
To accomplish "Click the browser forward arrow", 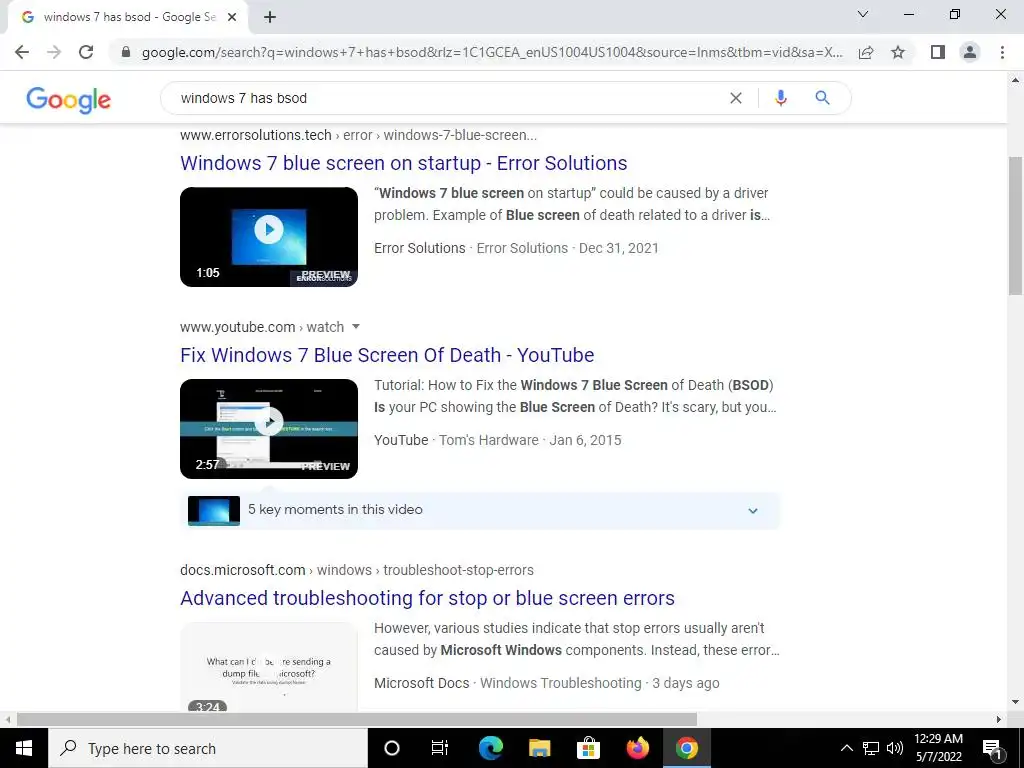I will (54, 52).
